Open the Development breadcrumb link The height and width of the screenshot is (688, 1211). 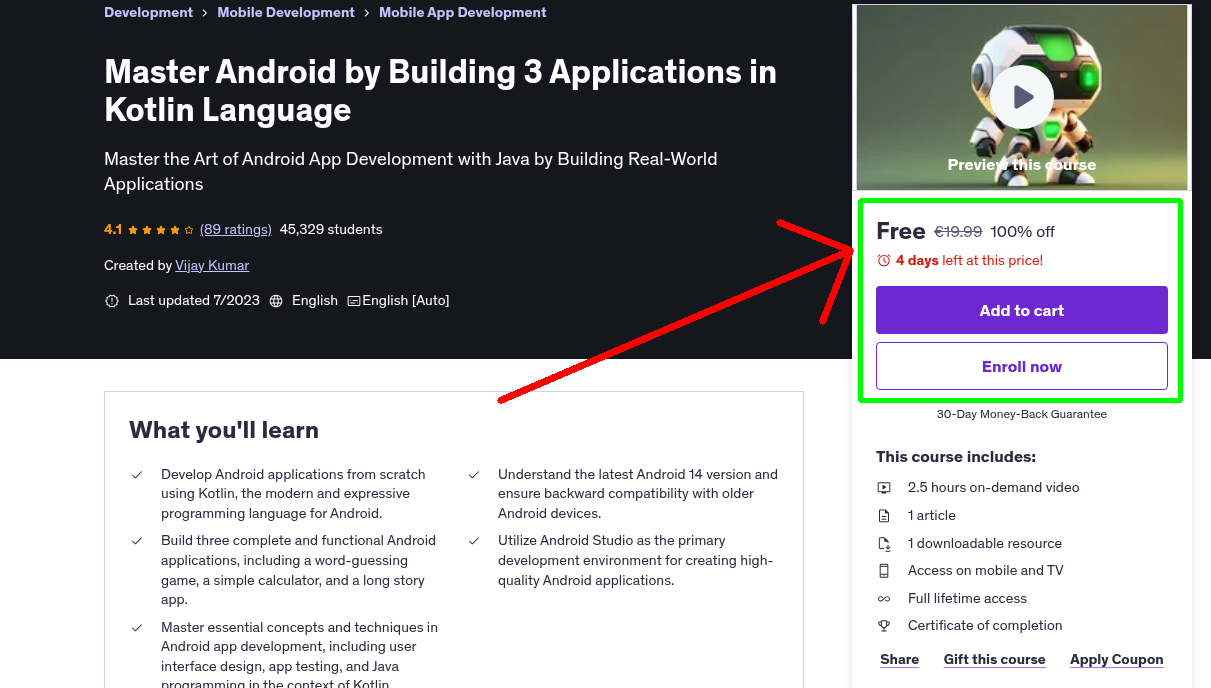pyautogui.click(x=148, y=13)
